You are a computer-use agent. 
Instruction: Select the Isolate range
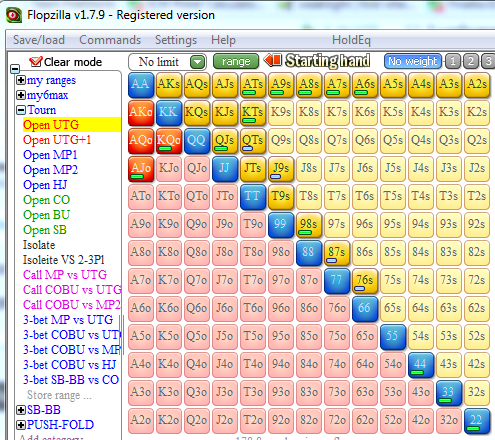coord(39,245)
